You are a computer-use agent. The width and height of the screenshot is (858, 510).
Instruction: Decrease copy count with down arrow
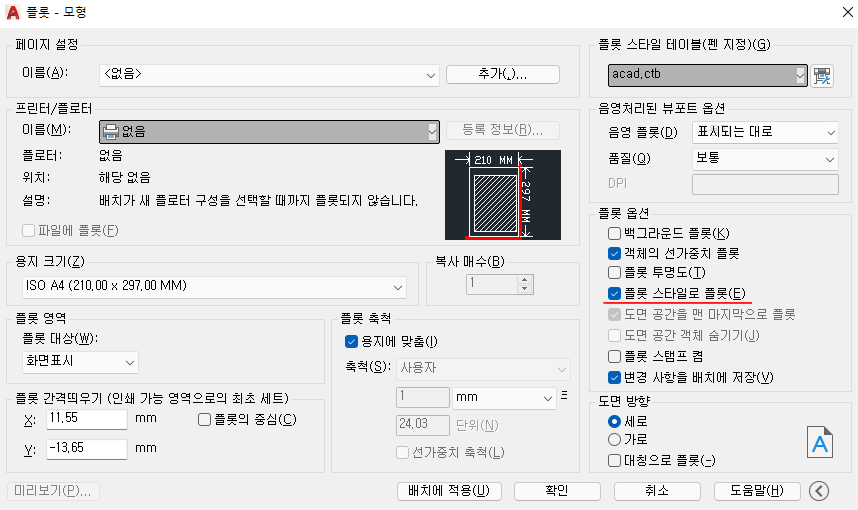tap(525, 289)
